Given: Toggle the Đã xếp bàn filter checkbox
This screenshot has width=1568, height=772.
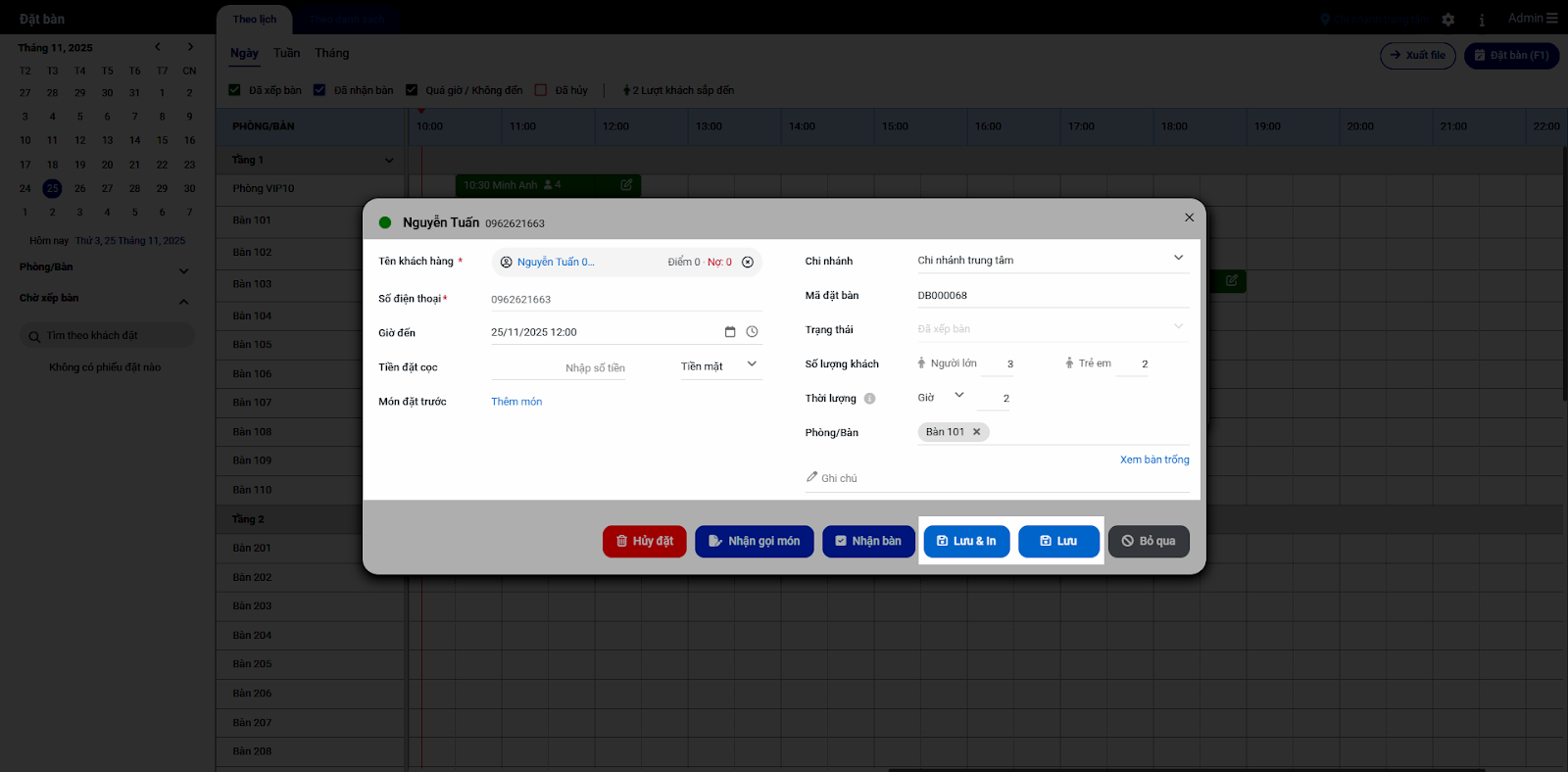Looking at the screenshot, I should [x=234, y=90].
